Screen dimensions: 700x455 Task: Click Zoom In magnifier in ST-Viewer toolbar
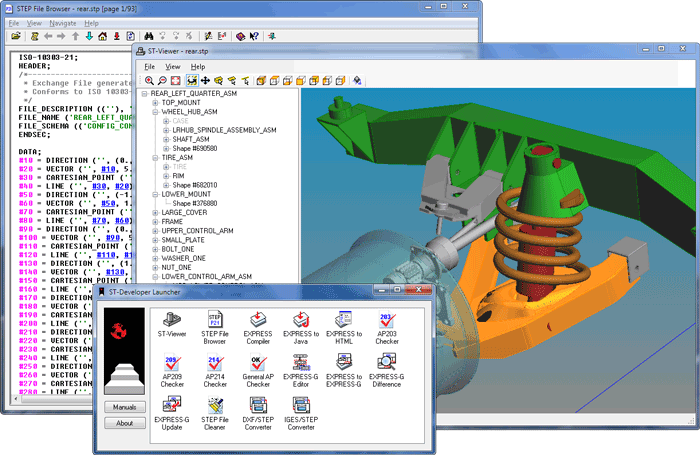click(149, 80)
